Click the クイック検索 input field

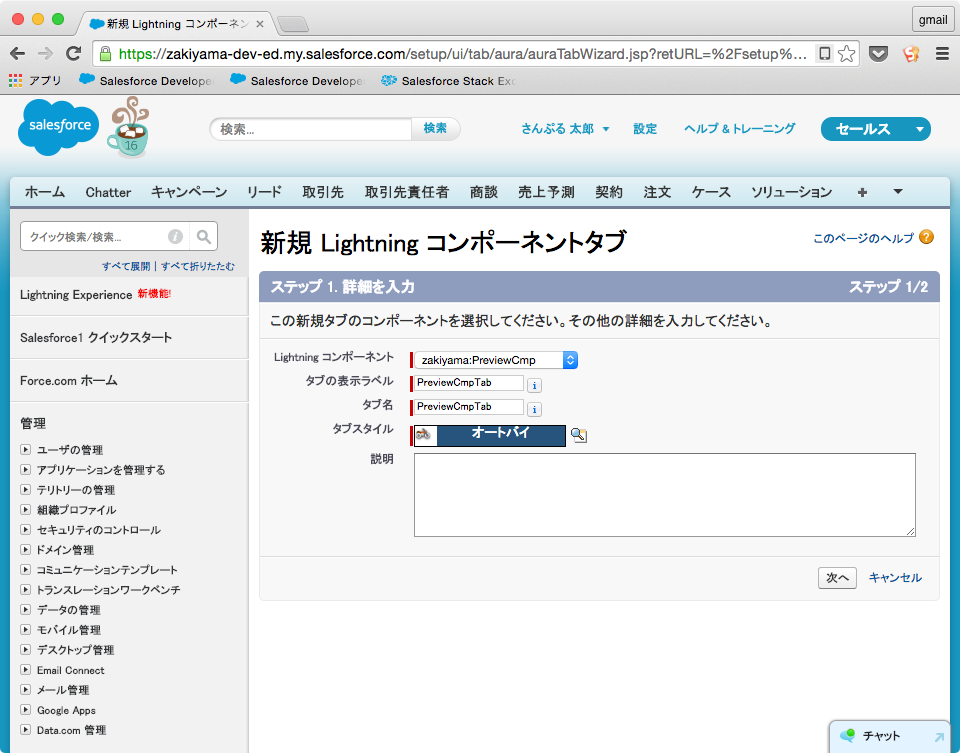[94, 236]
